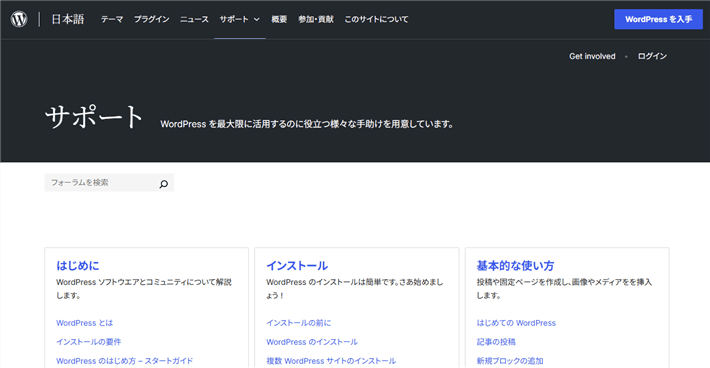Open the 参加・貢献 menu item
The height and width of the screenshot is (368, 710).
316,19
